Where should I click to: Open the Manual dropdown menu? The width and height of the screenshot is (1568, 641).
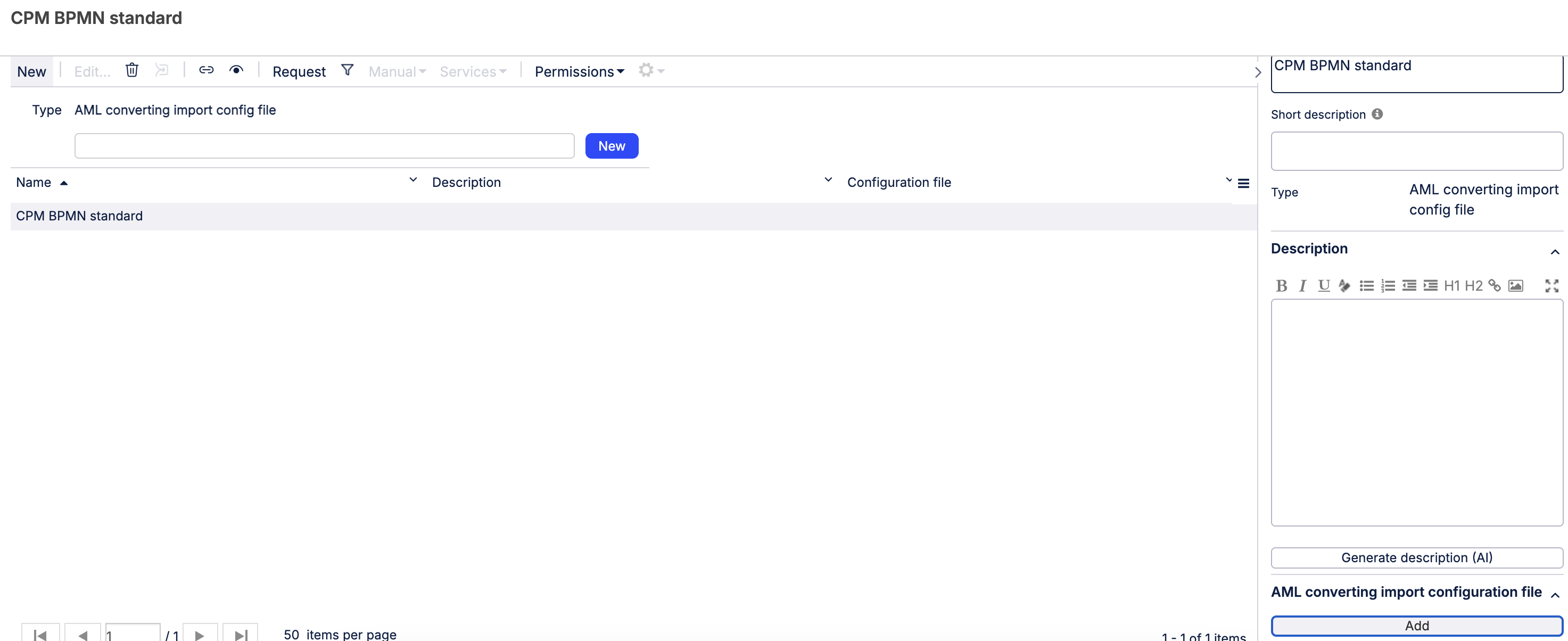point(397,71)
